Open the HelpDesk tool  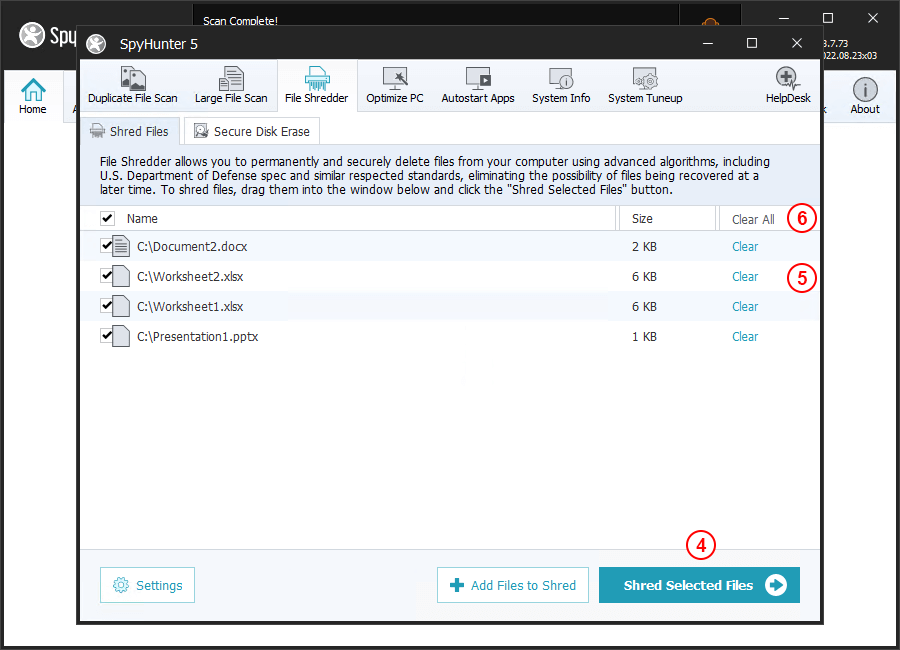[x=790, y=86]
